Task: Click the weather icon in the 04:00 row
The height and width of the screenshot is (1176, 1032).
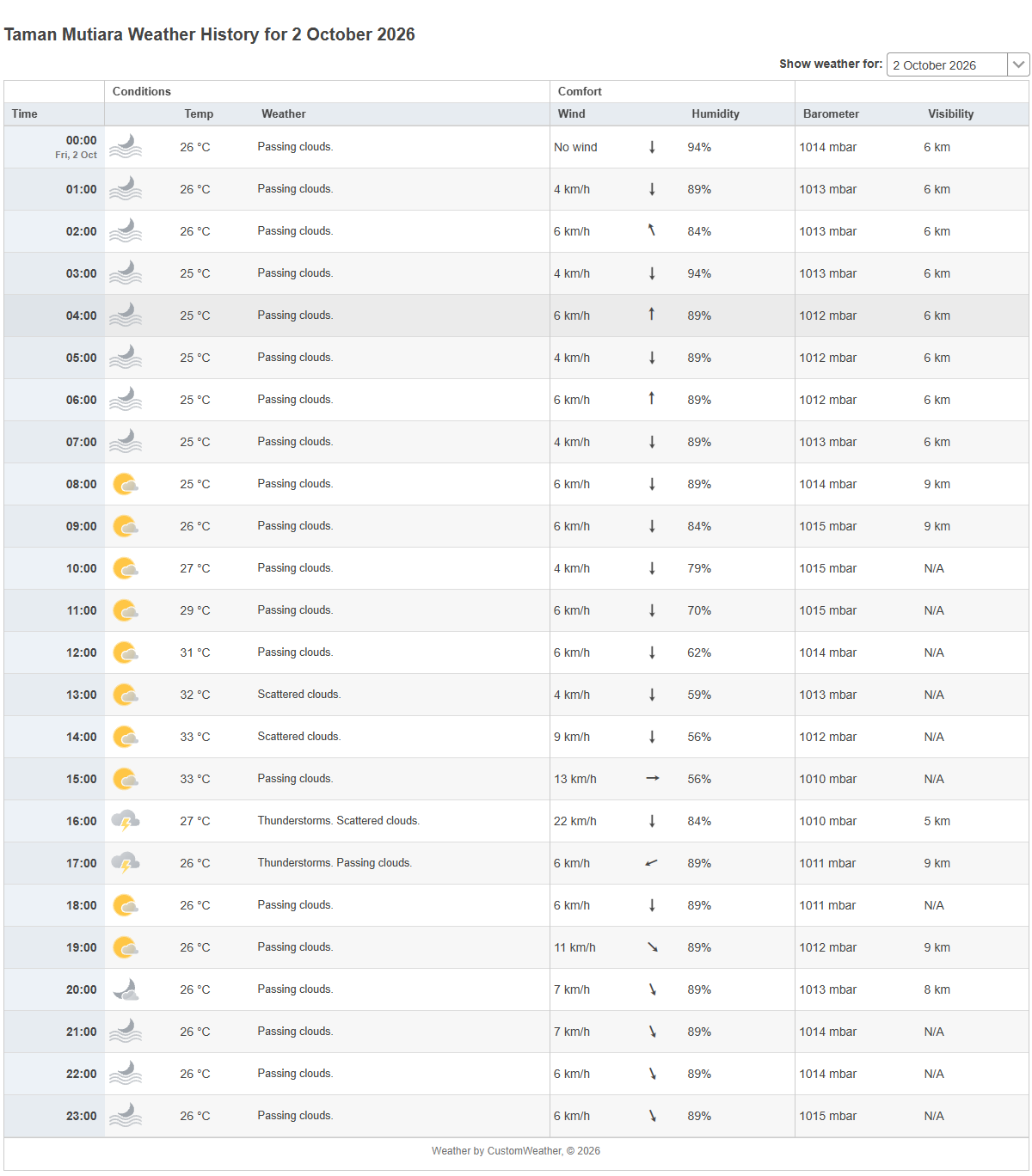Action: [126, 315]
